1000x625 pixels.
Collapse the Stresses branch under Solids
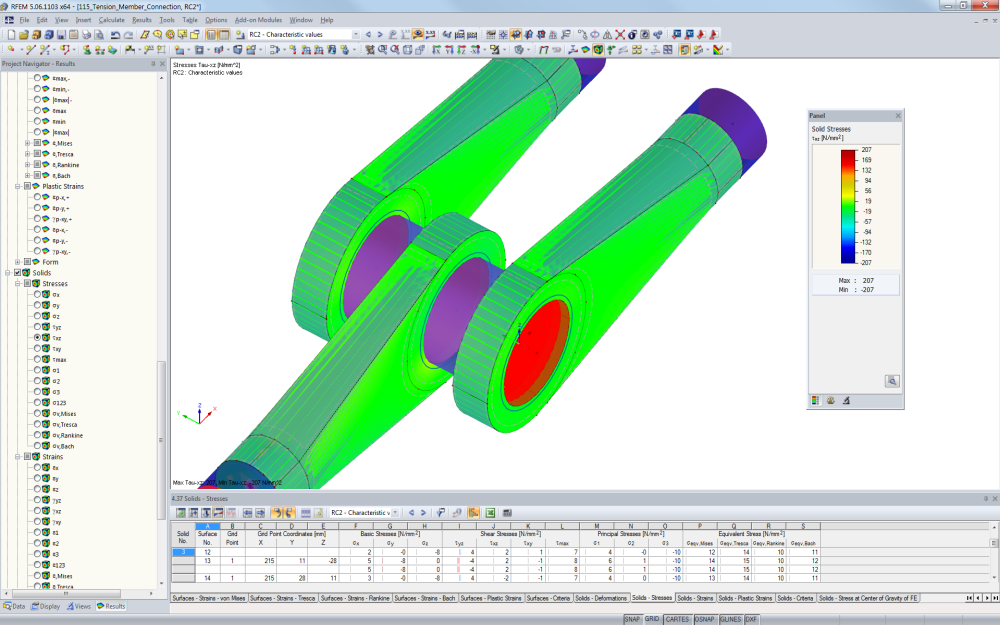coord(18,283)
